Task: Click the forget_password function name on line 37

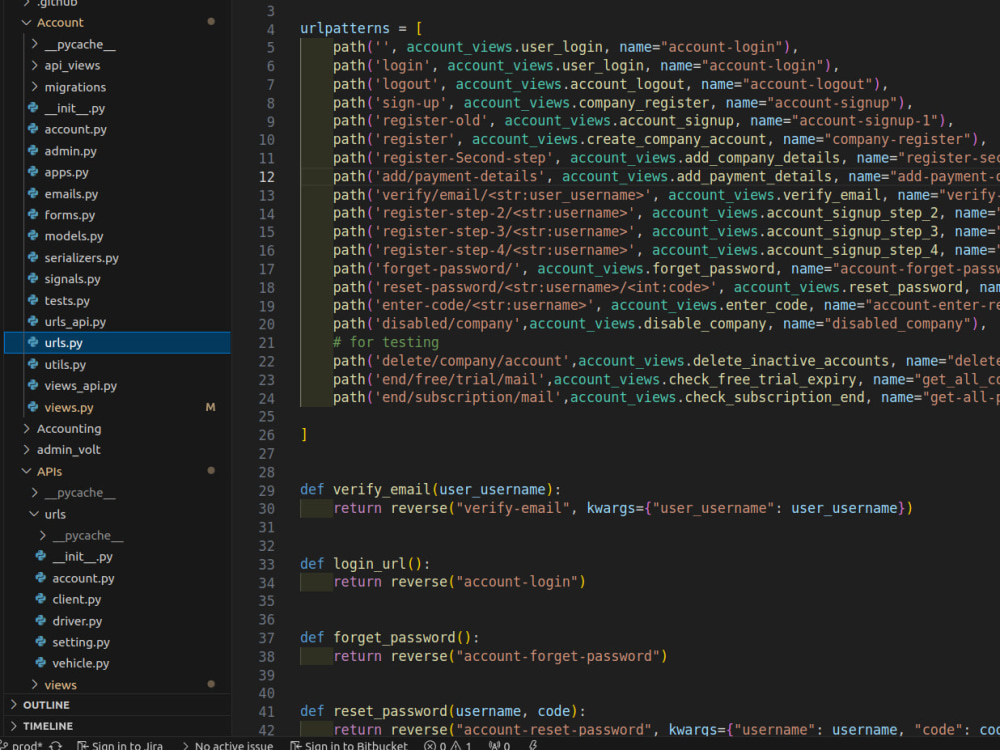Action: pyautogui.click(x=394, y=637)
